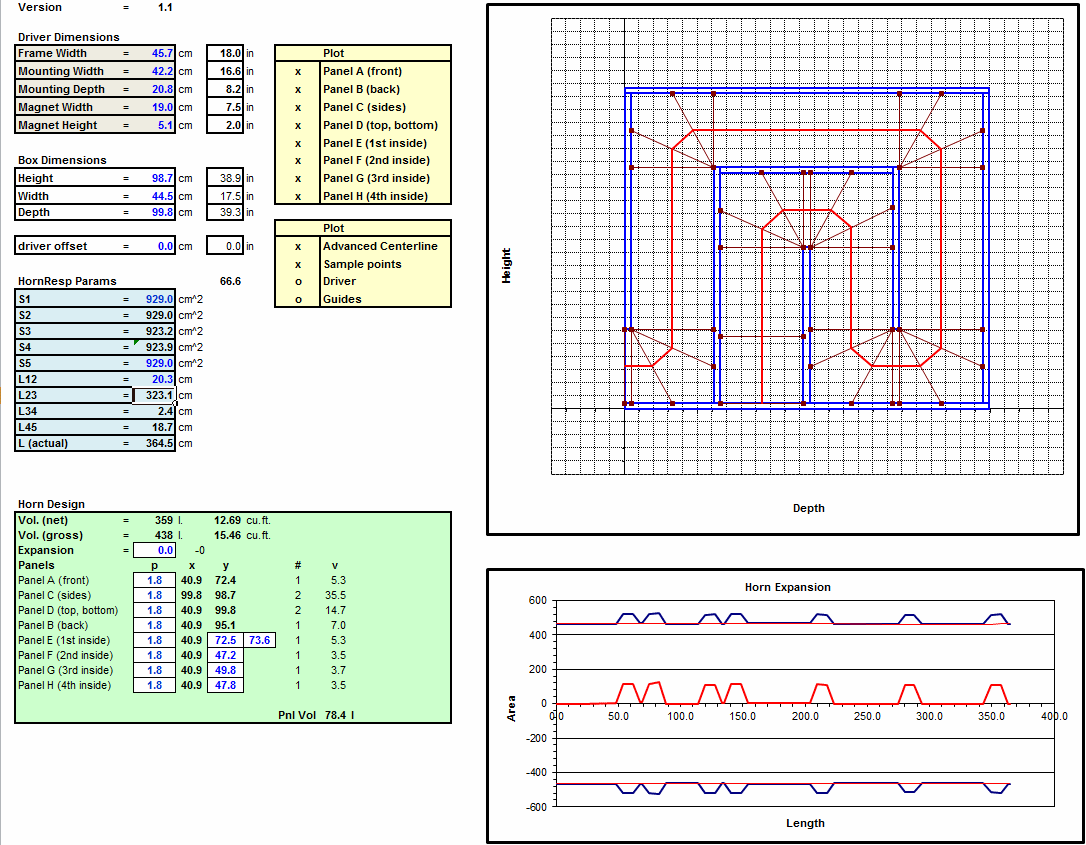
Task: Toggle the Panel B (back) plot marker
Action: [298, 89]
